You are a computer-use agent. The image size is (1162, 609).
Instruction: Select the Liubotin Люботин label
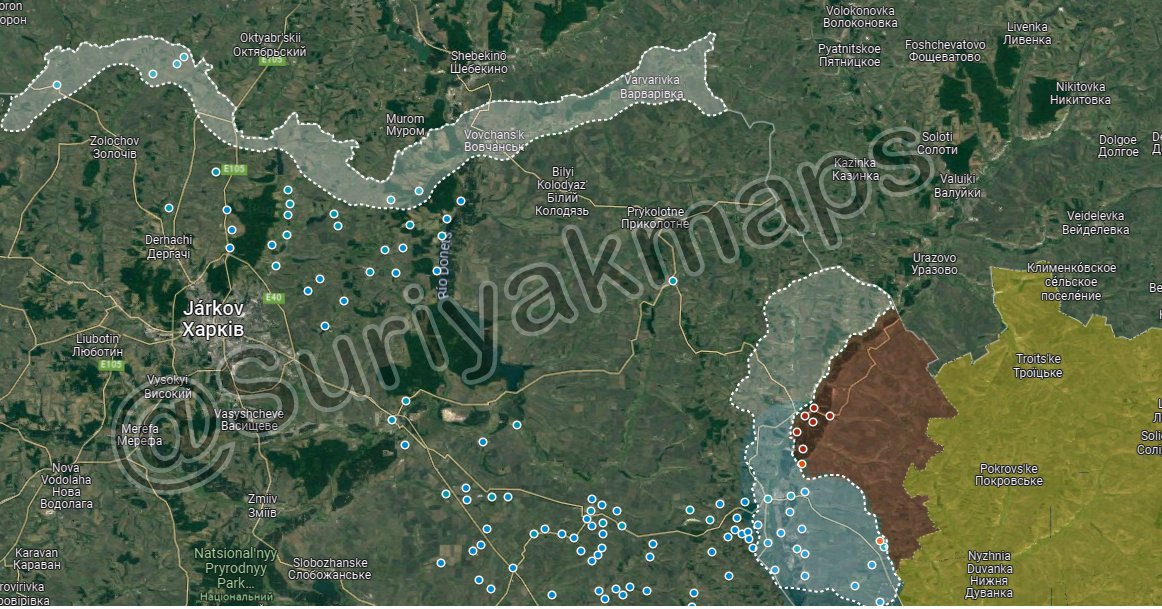[97, 345]
